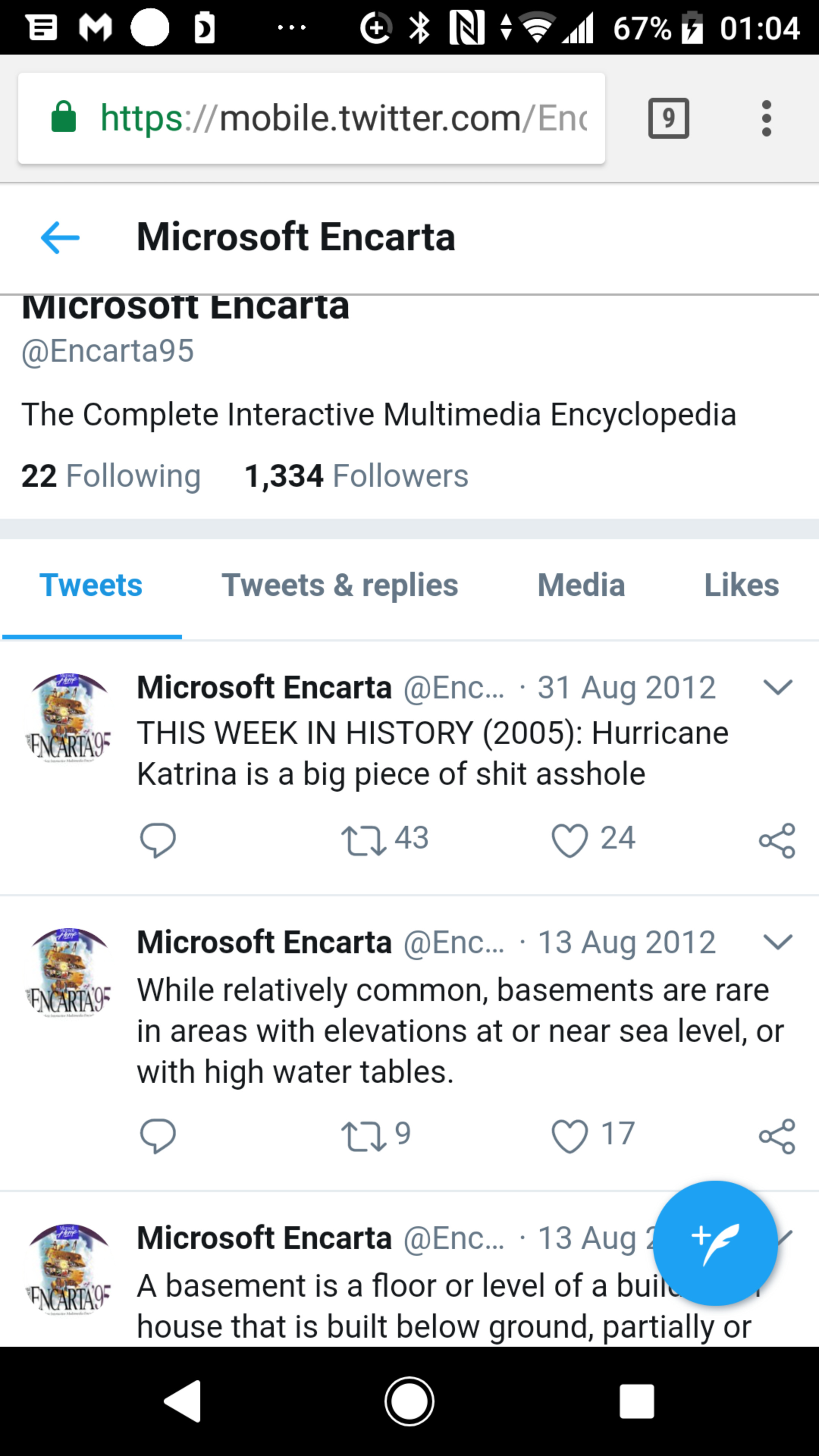This screenshot has width=819, height=1456.
Task: Share the Hurricane Katrina tweet
Action: pyautogui.click(x=777, y=841)
